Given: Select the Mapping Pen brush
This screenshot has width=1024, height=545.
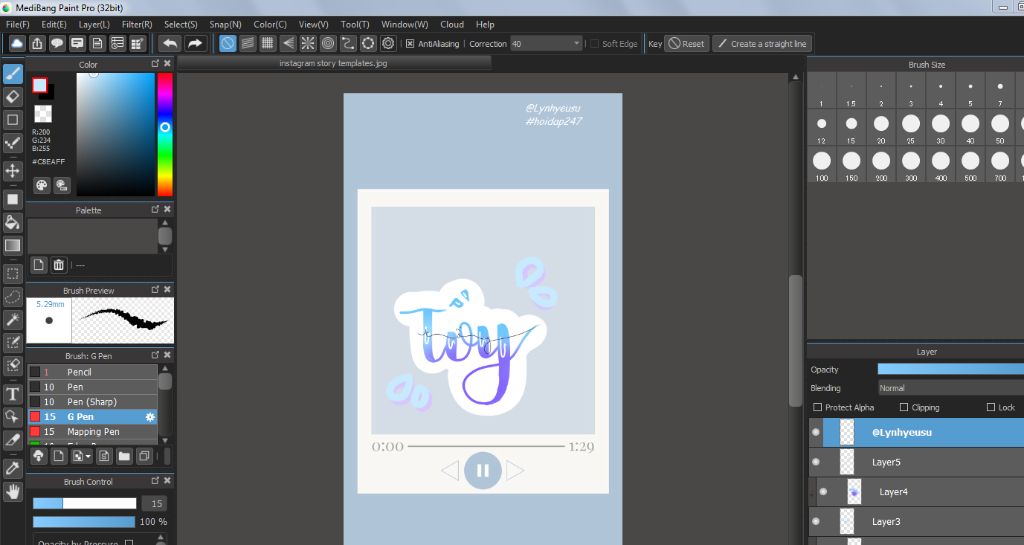Looking at the screenshot, I should click(x=92, y=431).
